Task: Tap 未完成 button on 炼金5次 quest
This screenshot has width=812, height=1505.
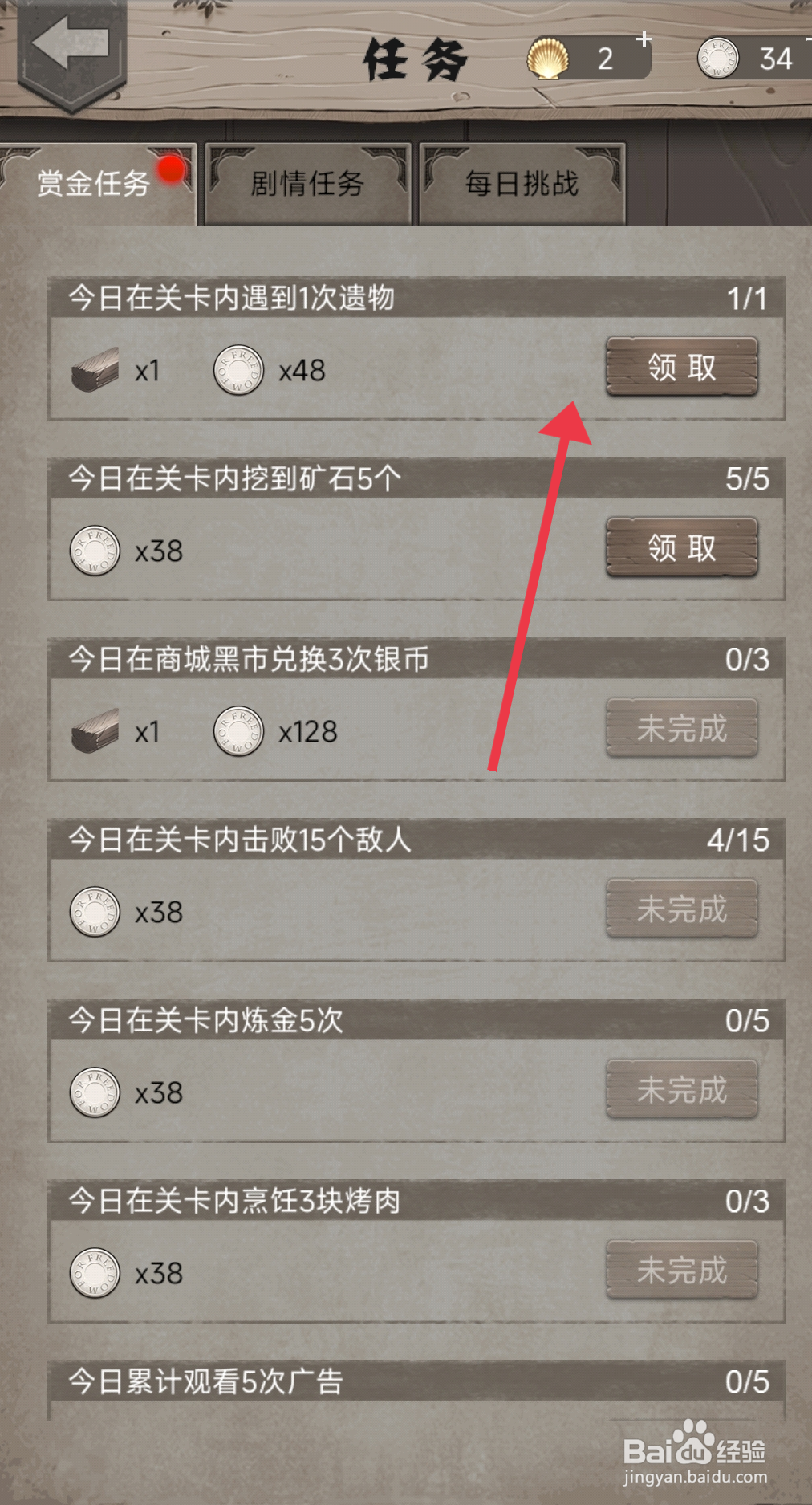Action: coord(681,1089)
